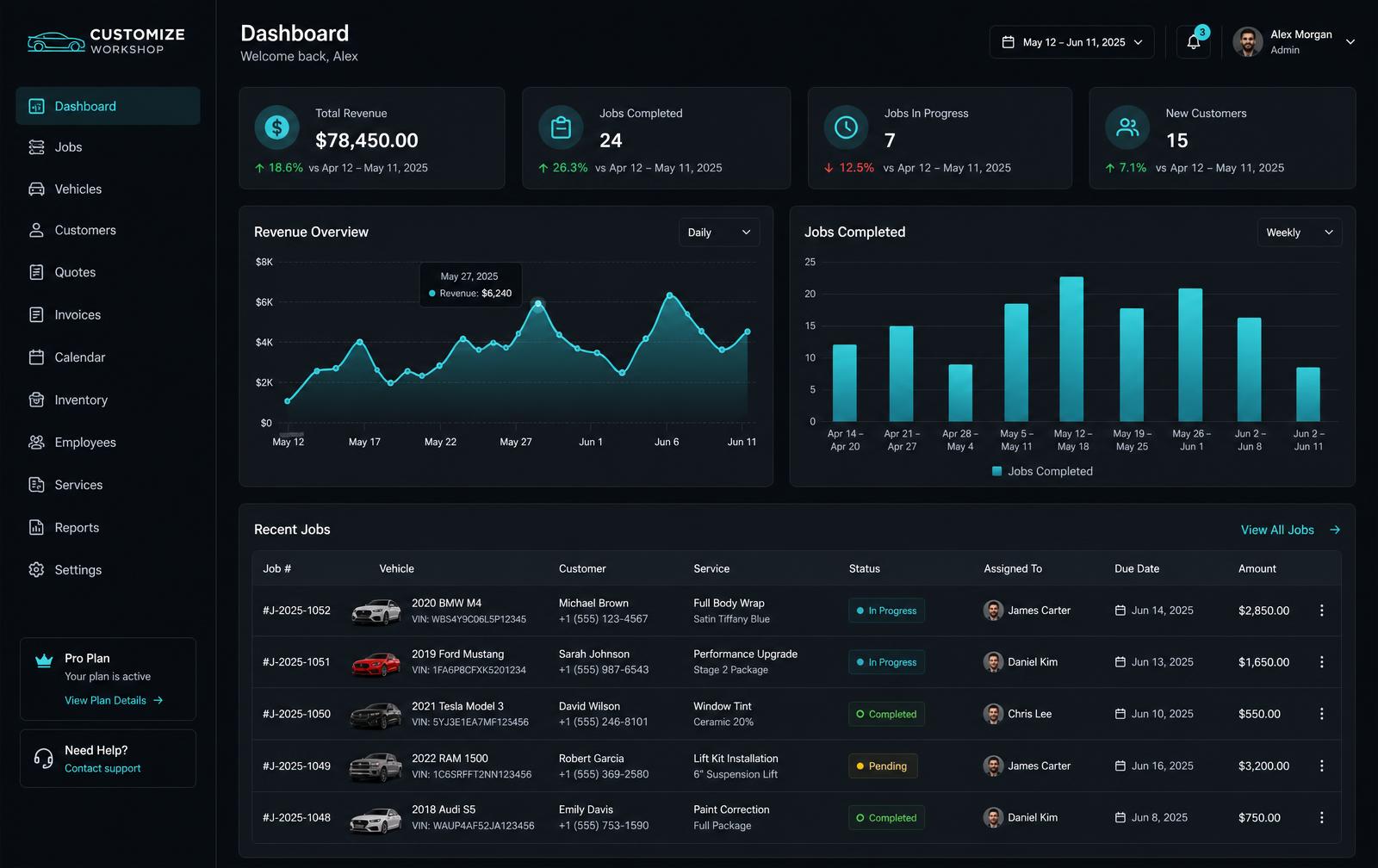Click James Carter avatar in job 1052 row
Viewport: 1378px width, 868px height.
click(x=993, y=611)
